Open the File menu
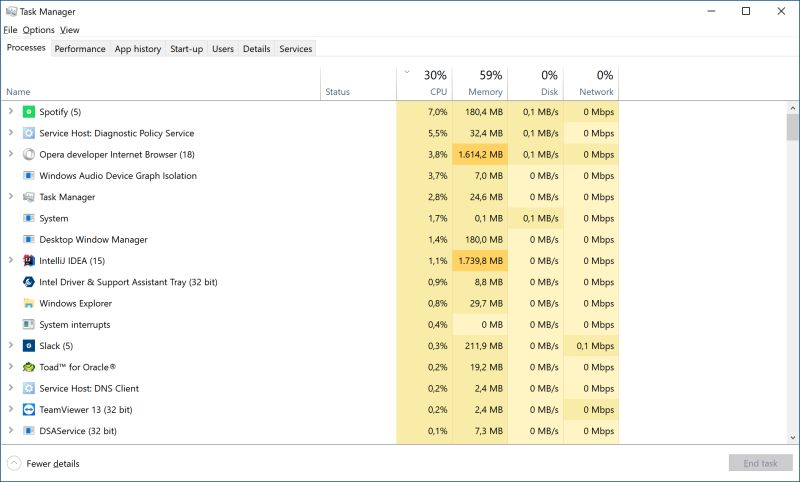This screenshot has width=800, height=482. click(x=10, y=30)
